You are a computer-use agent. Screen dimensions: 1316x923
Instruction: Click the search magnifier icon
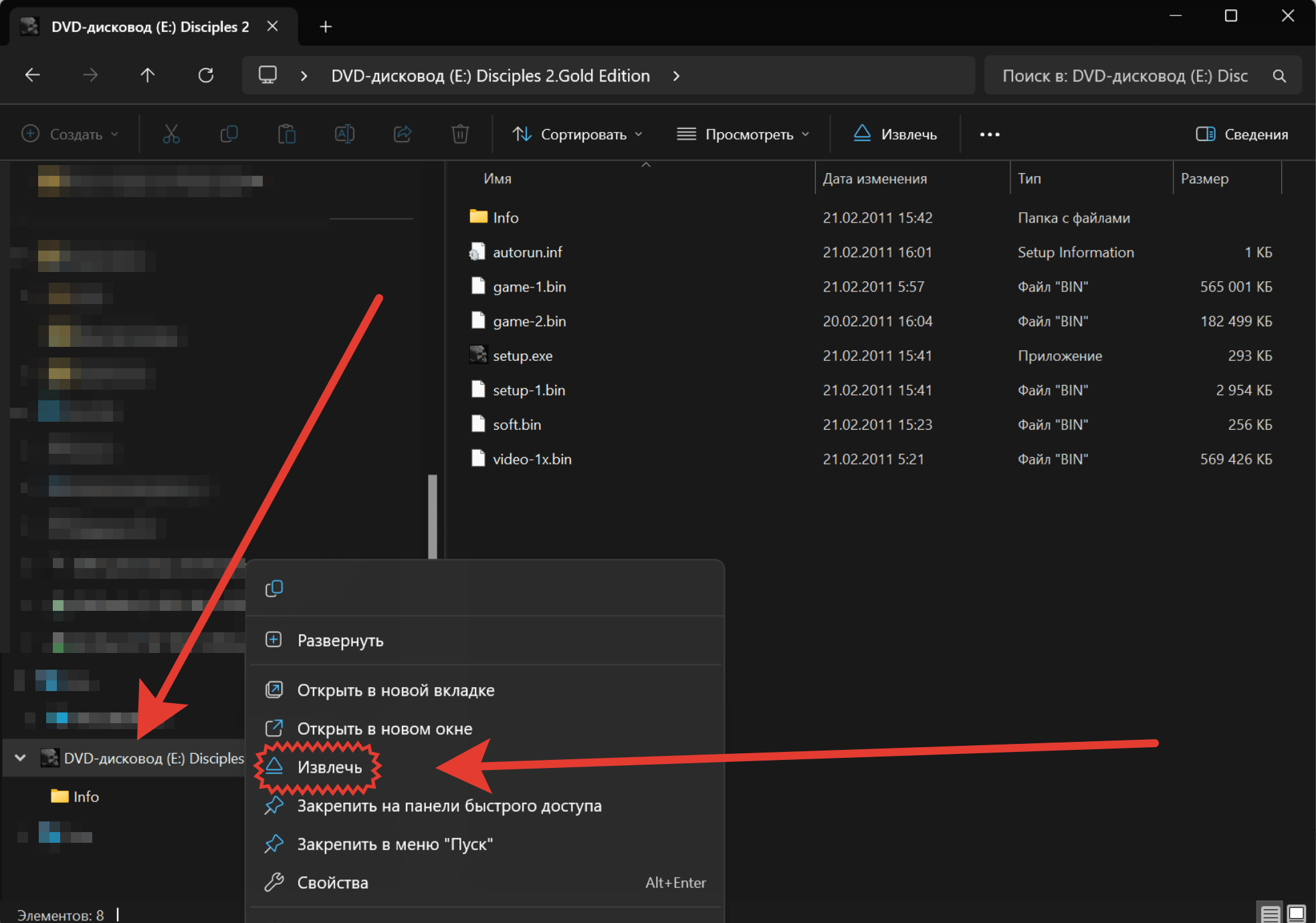coord(1279,76)
